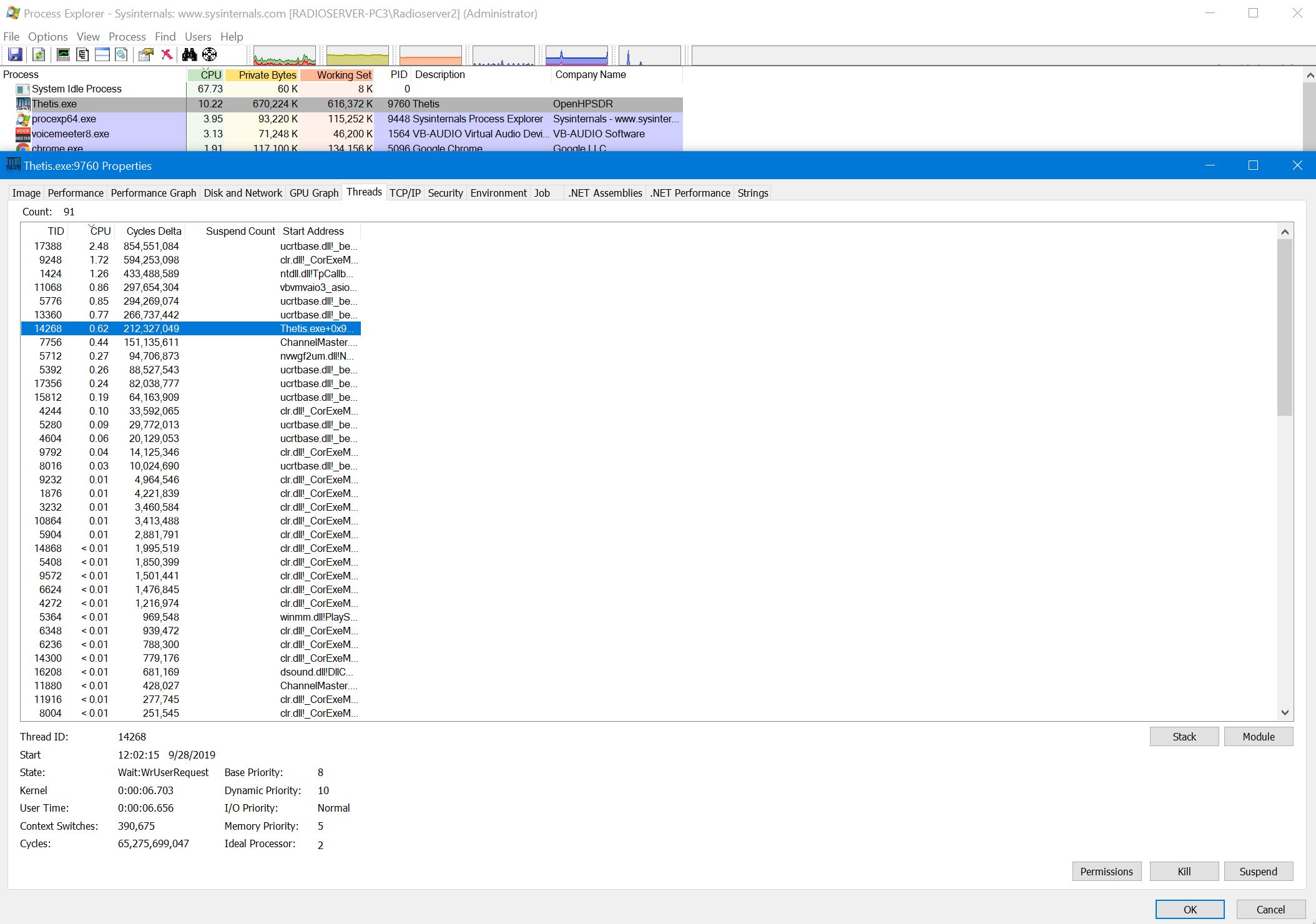Click the binoculars Find Handle icon
1316x924 pixels.
point(189,55)
